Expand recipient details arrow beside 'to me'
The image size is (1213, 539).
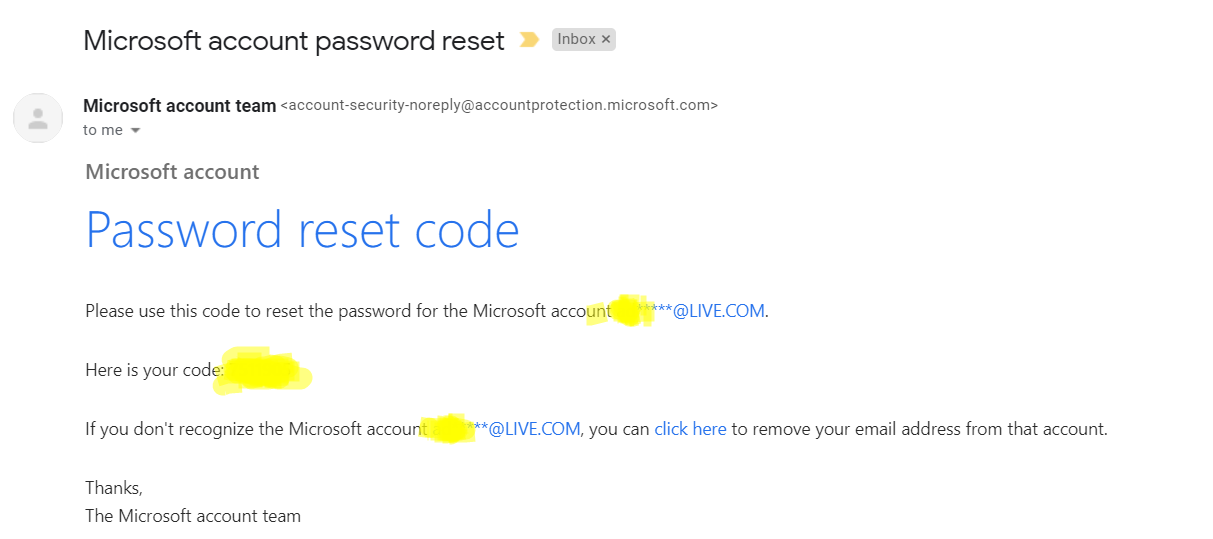click(136, 131)
